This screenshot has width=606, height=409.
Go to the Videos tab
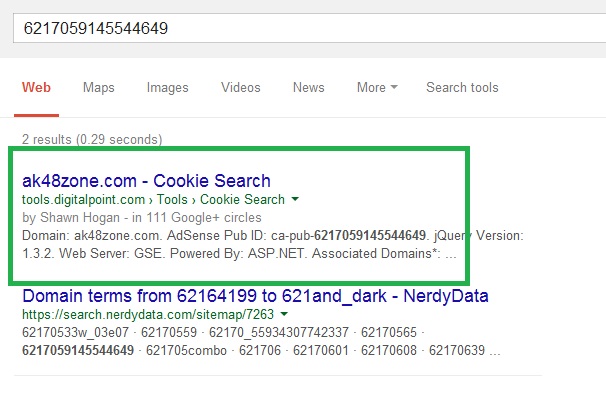pyautogui.click(x=241, y=87)
